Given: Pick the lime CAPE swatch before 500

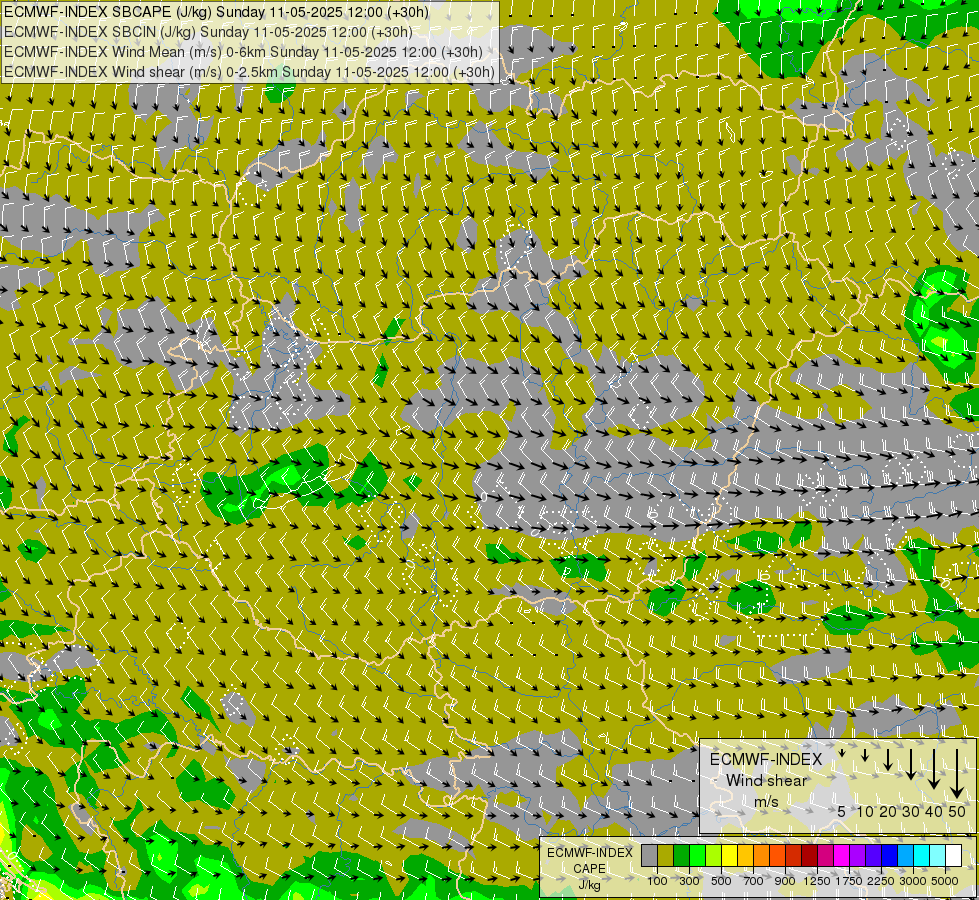Looking at the screenshot, I should (x=714, y=855).
